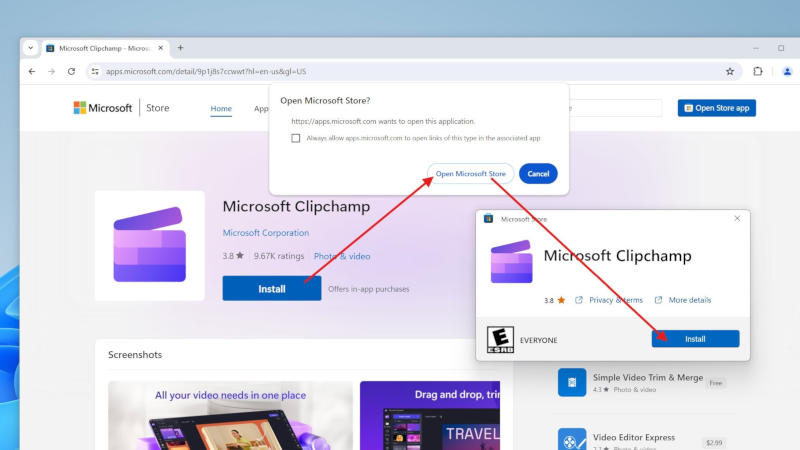Screen dimensions: 800x450
Task: Select the Home tab in Store navigation
Action: click(x=221, y=109)
